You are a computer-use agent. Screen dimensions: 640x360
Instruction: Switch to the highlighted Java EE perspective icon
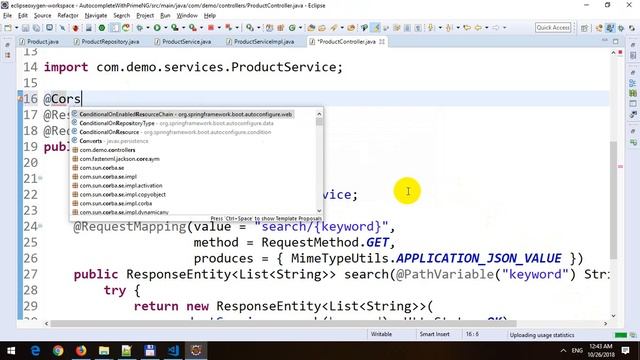[x=610, y=28]
